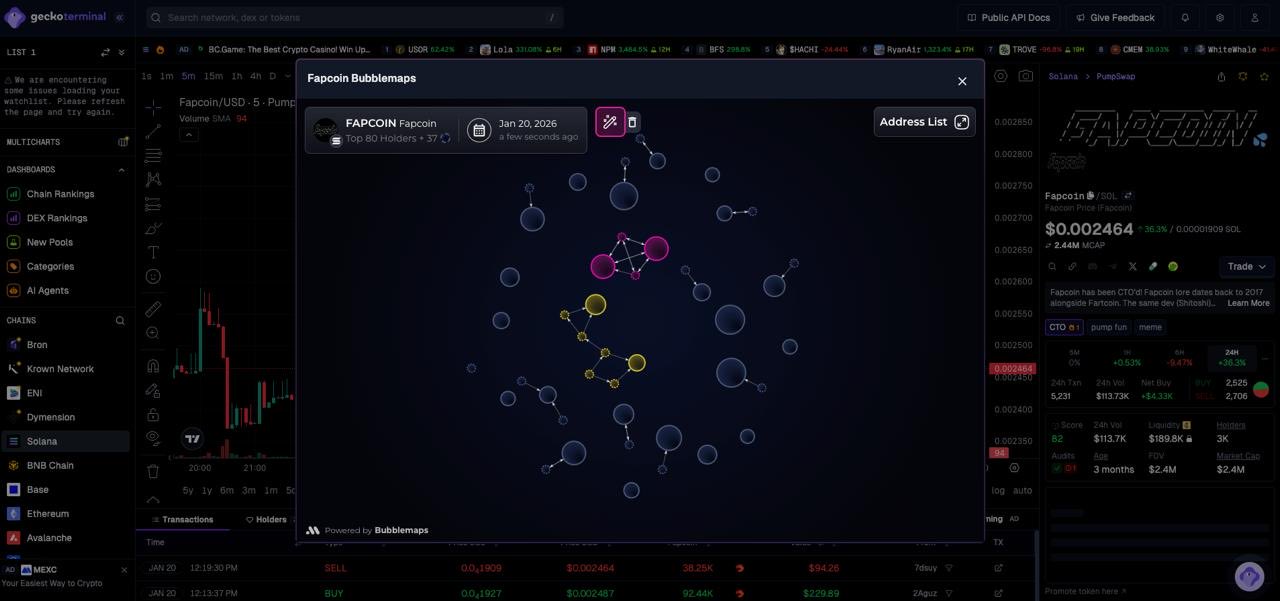
Task: Toggle lock all drawings tool
Action: coord(153,414)
